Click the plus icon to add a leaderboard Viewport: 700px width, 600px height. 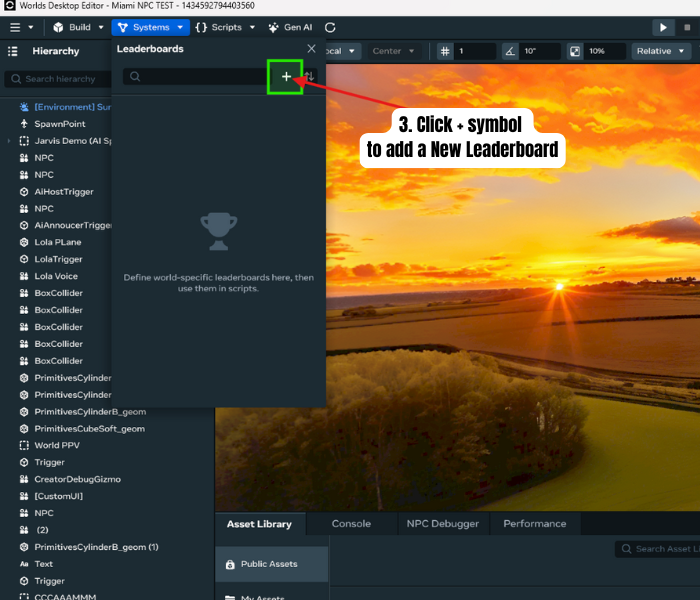click(x=286, y=77)
